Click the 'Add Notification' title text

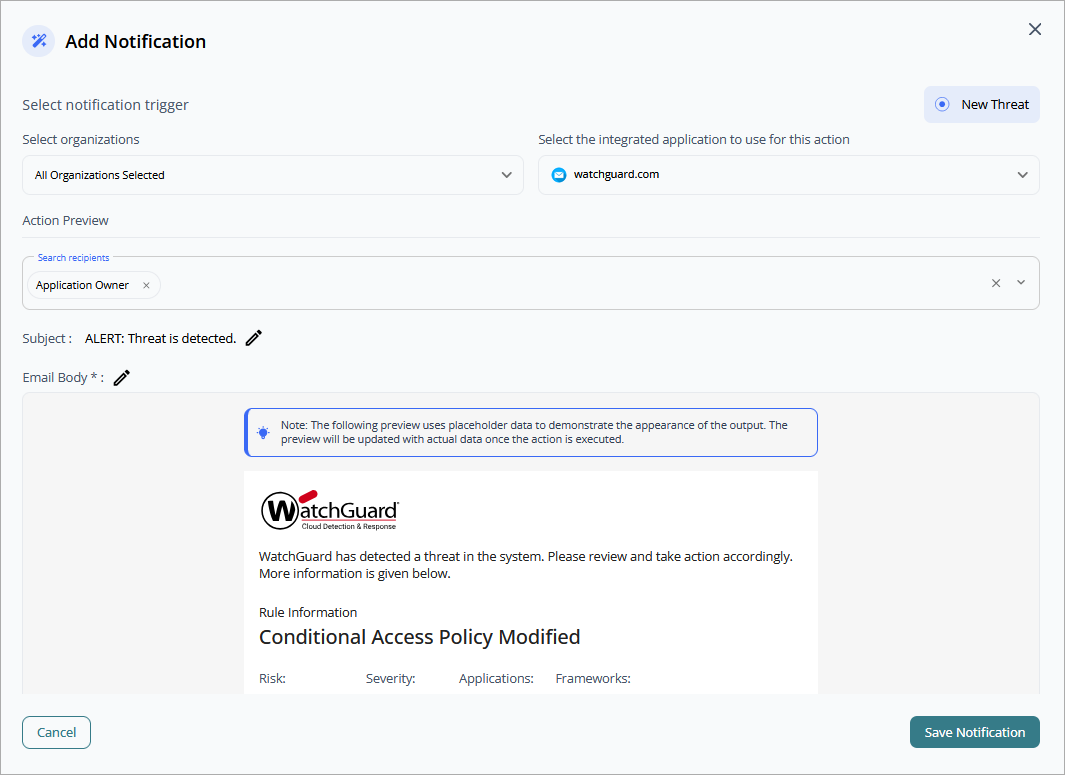point(136,41)
